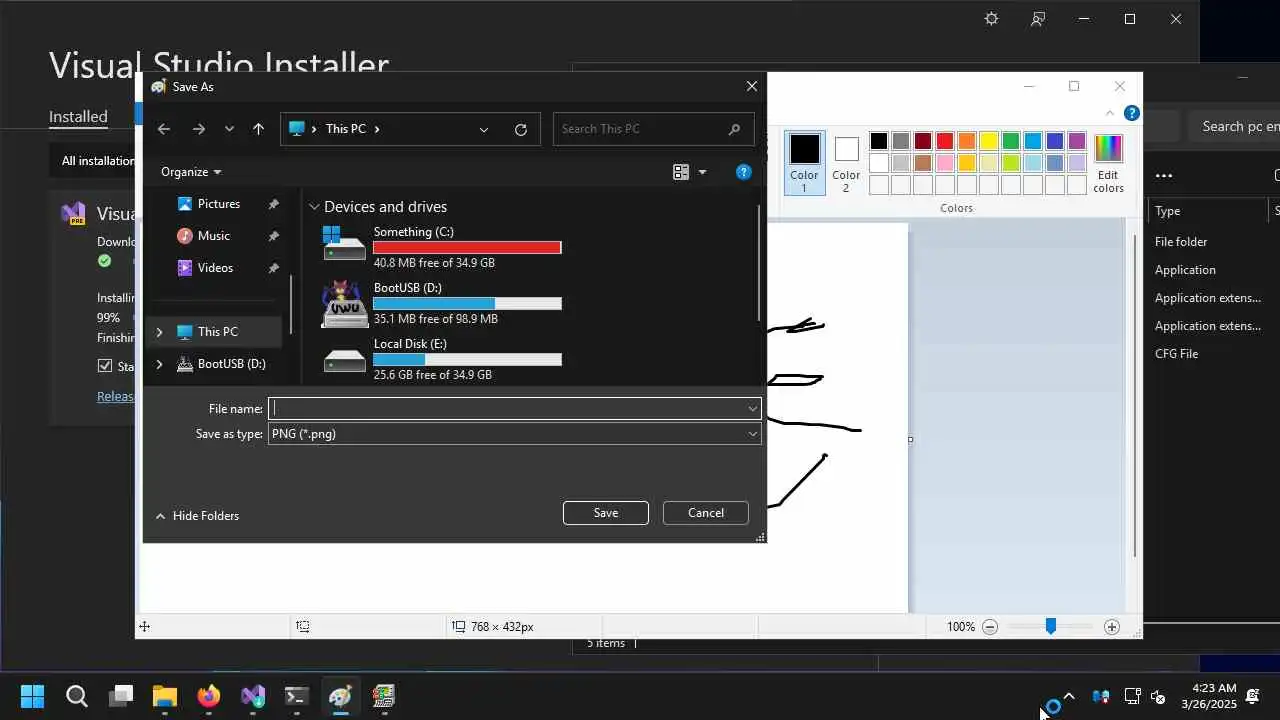
Task: Pick the red color swatch
Action: (x=945, y=141)
